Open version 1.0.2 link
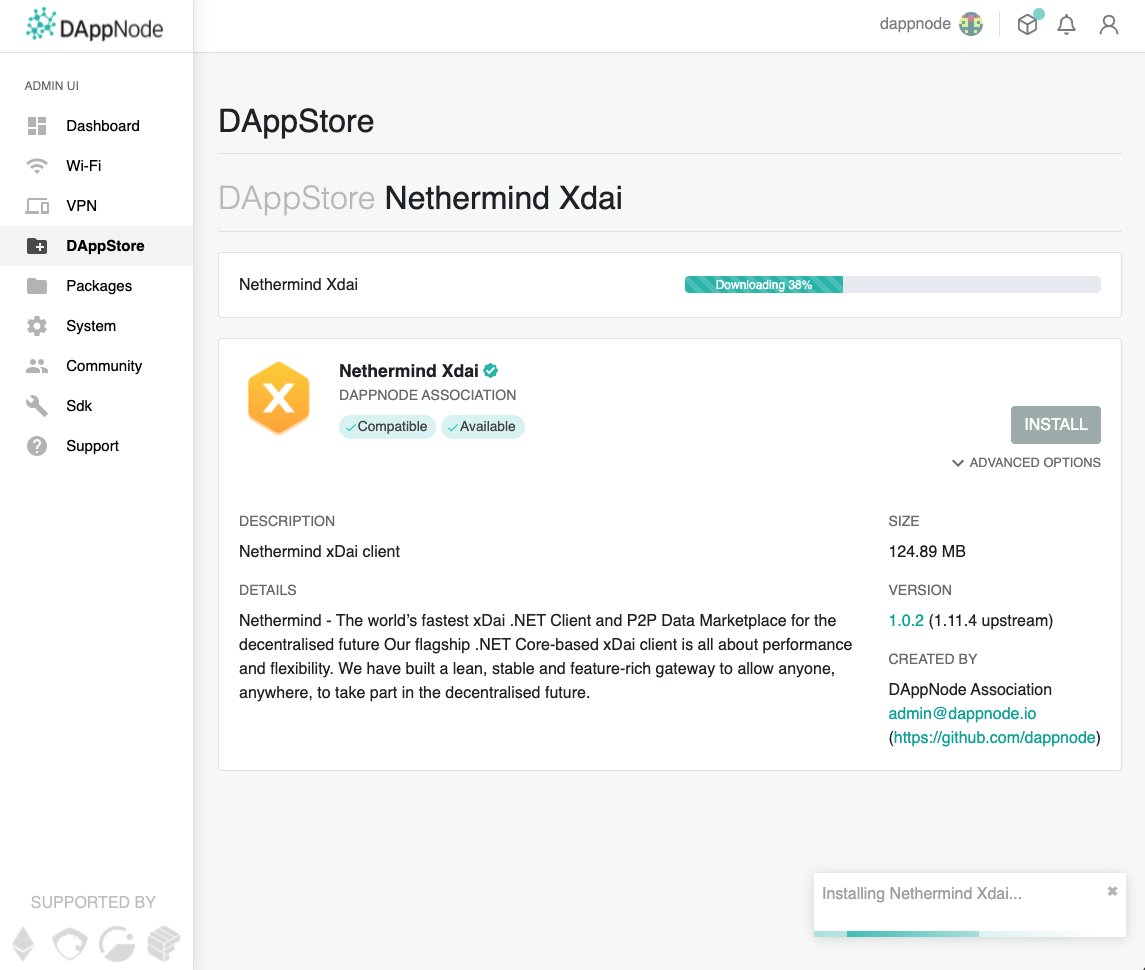Screen dimensions: 1145x970 [905, 620]
